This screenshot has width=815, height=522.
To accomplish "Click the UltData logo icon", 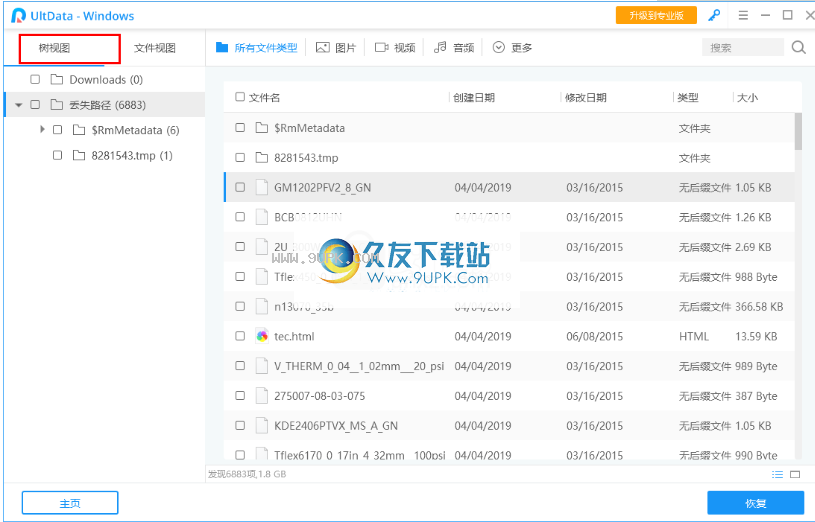I will (x=18, y=16).
